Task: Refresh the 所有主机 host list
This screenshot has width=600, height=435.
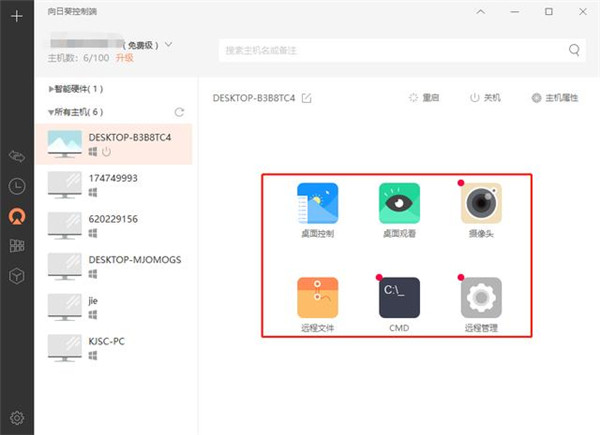Action: click(180, 113)
